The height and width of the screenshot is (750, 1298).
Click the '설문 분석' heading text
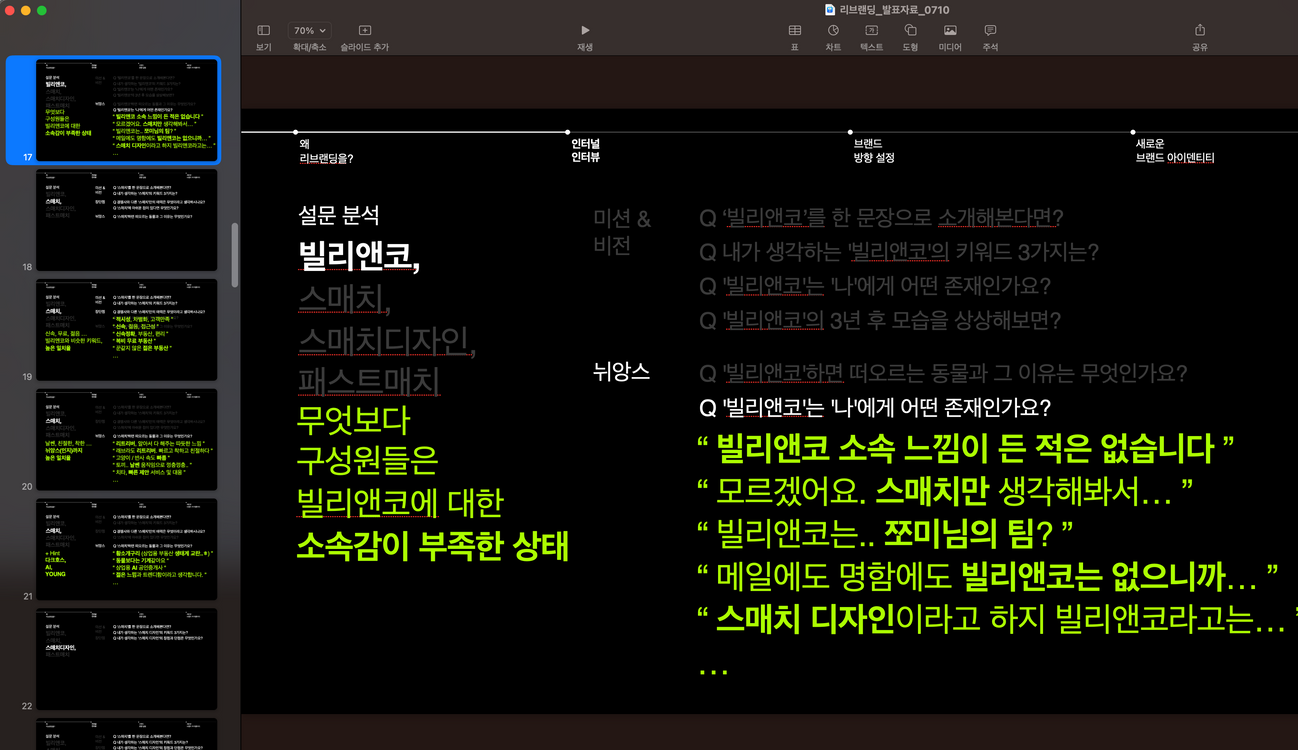coord(339,215)
